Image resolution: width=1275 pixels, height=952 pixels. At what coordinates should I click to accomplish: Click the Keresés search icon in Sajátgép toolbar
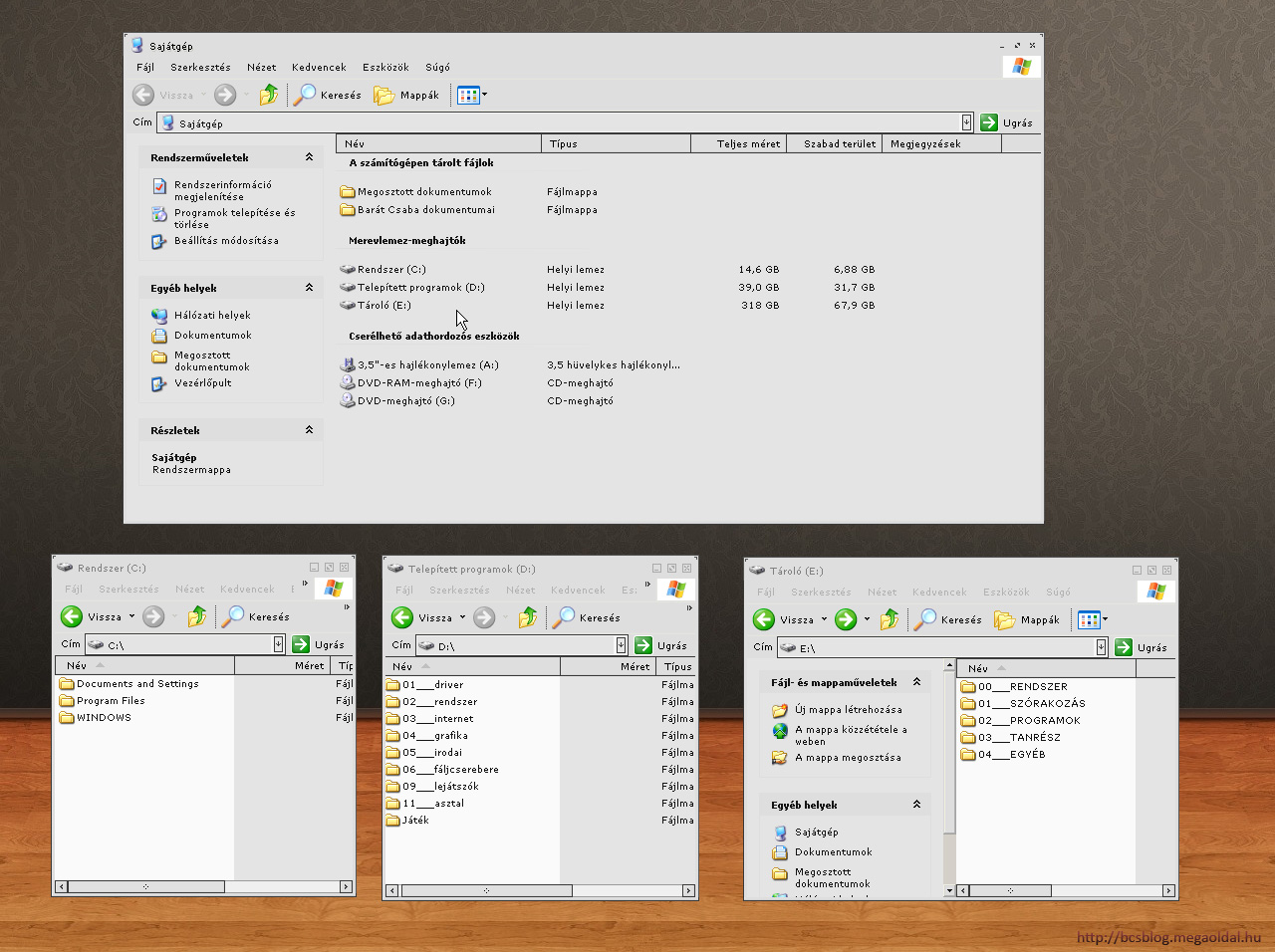[305, 95]
